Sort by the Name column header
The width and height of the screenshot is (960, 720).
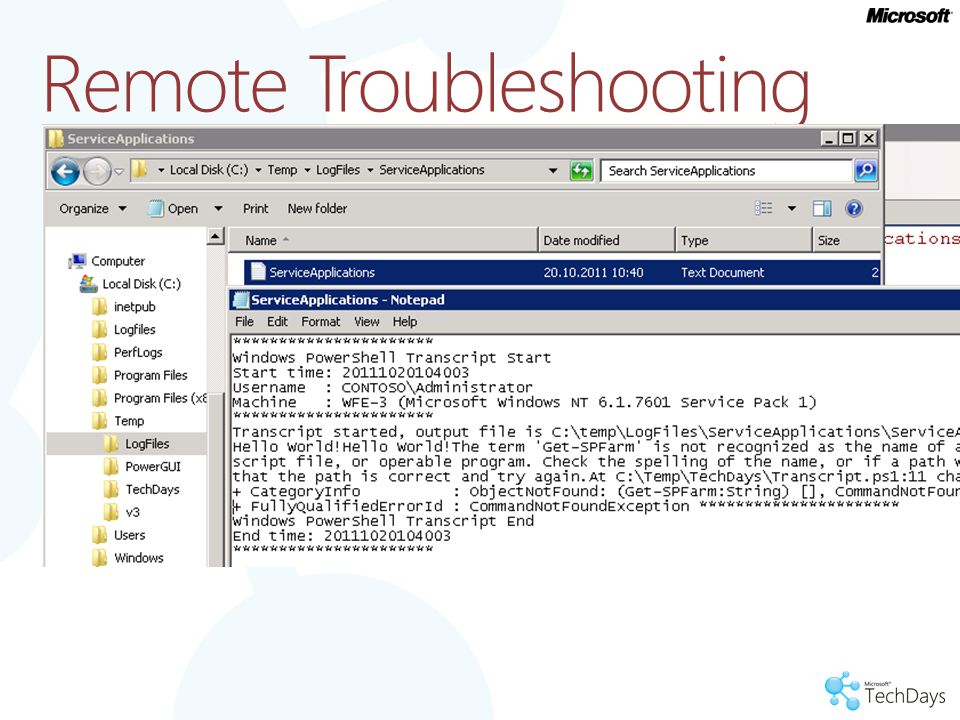[x=384, y=241]
